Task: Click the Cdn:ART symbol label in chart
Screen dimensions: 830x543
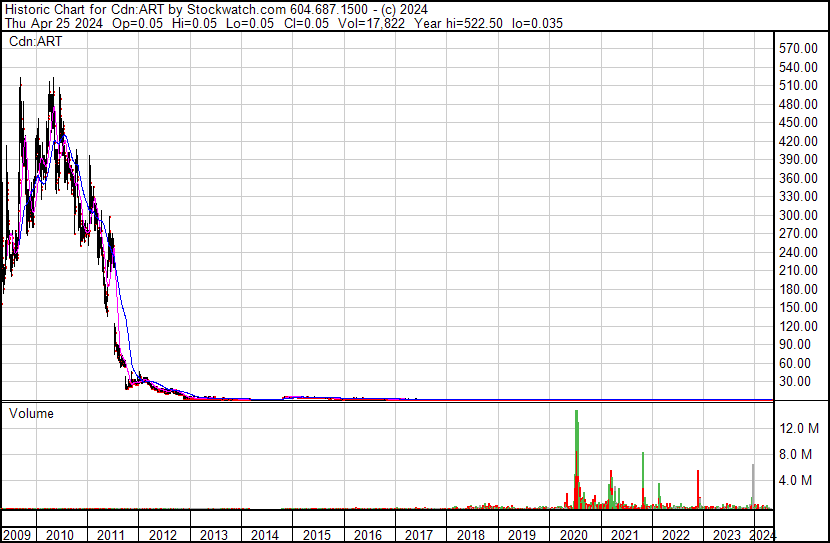Action: click(35, 41)
